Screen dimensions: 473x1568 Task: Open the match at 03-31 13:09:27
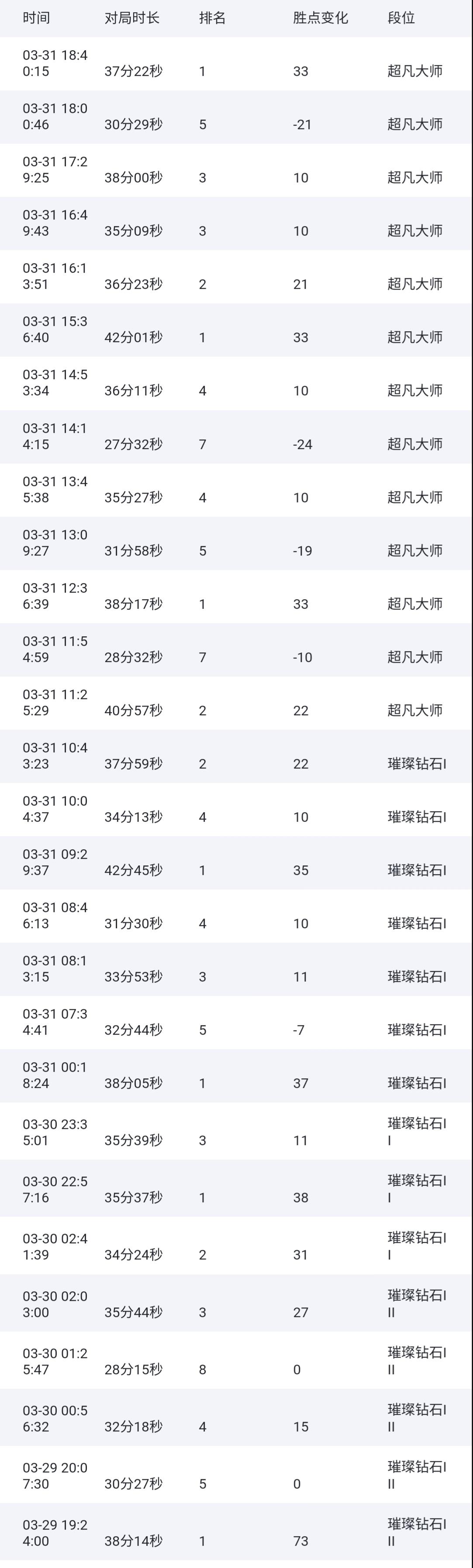click(x=237, y=544)
